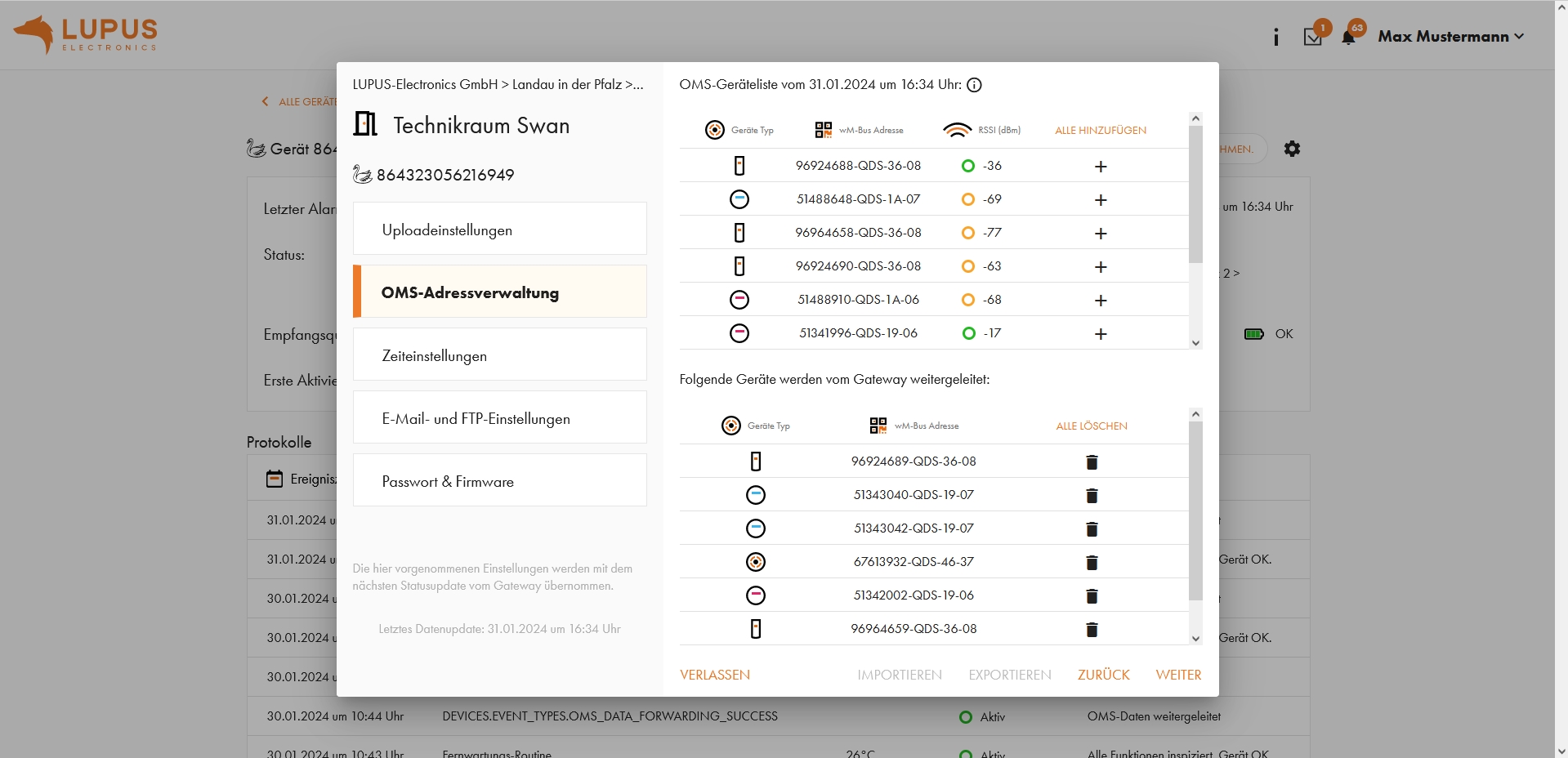Click EXPORTIEREN button

1010,675
